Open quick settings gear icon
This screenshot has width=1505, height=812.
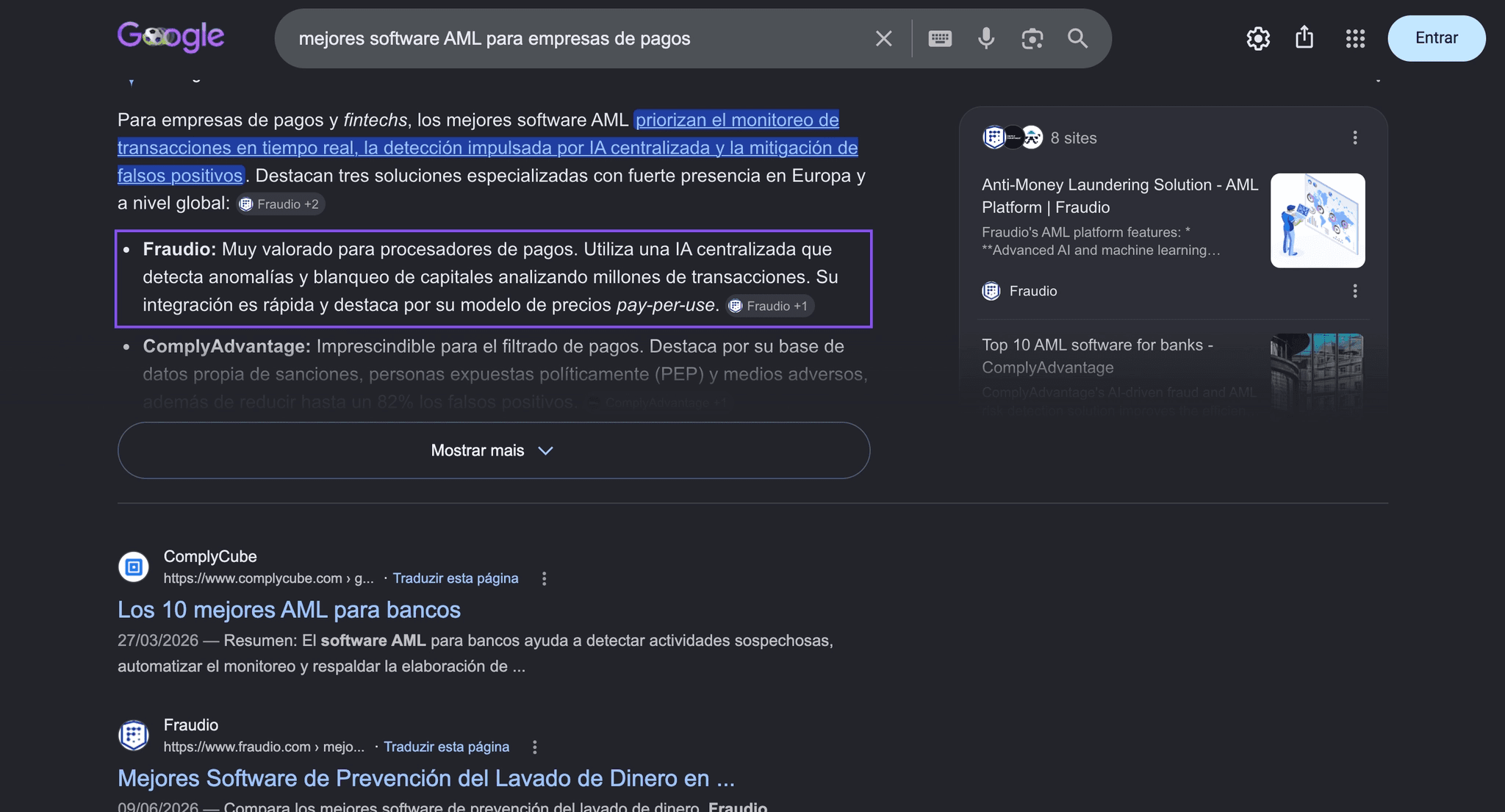point(1258,38)
